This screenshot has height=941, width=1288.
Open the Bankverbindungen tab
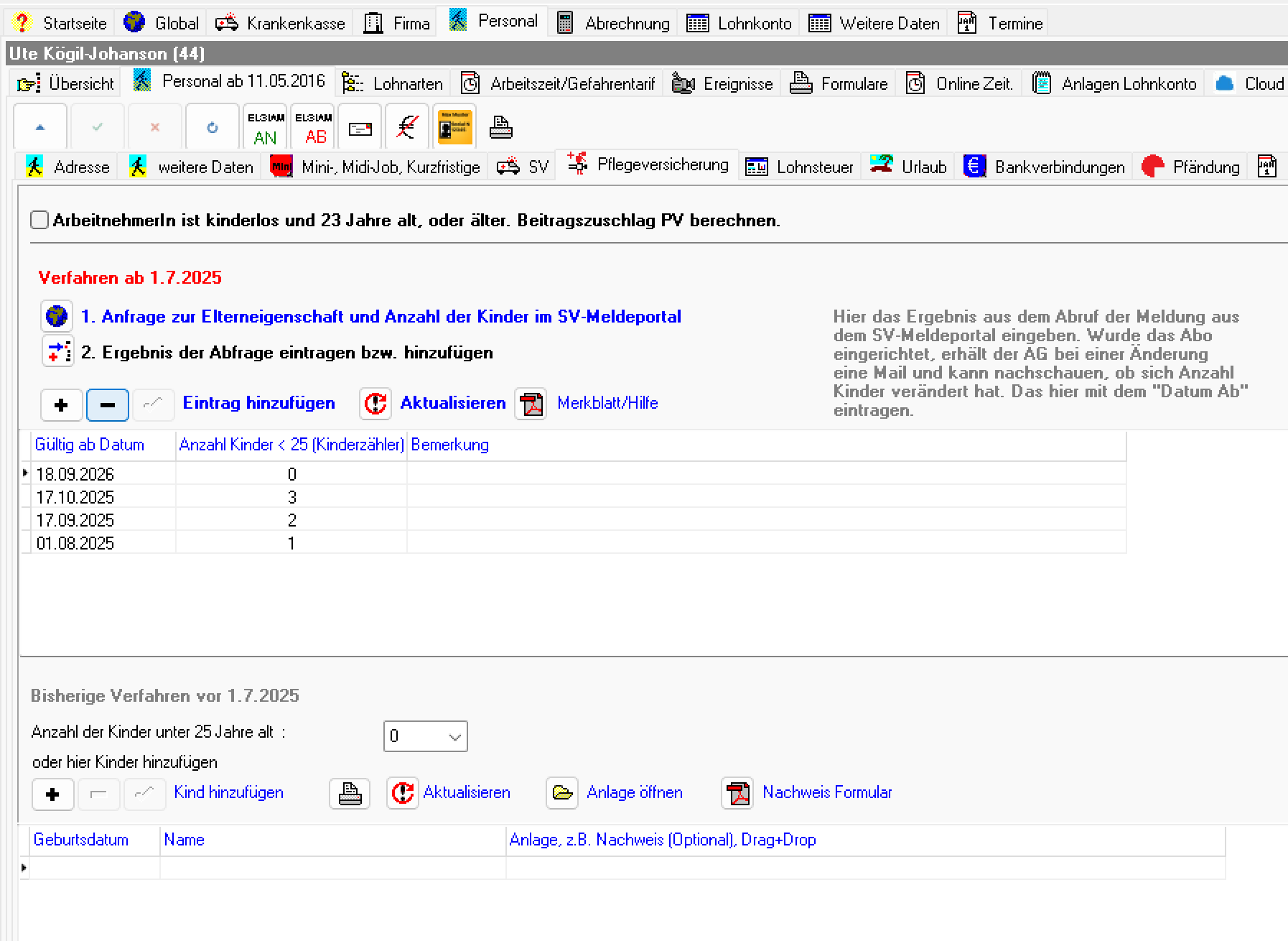pyautogui.click(x=1045, y=167)
